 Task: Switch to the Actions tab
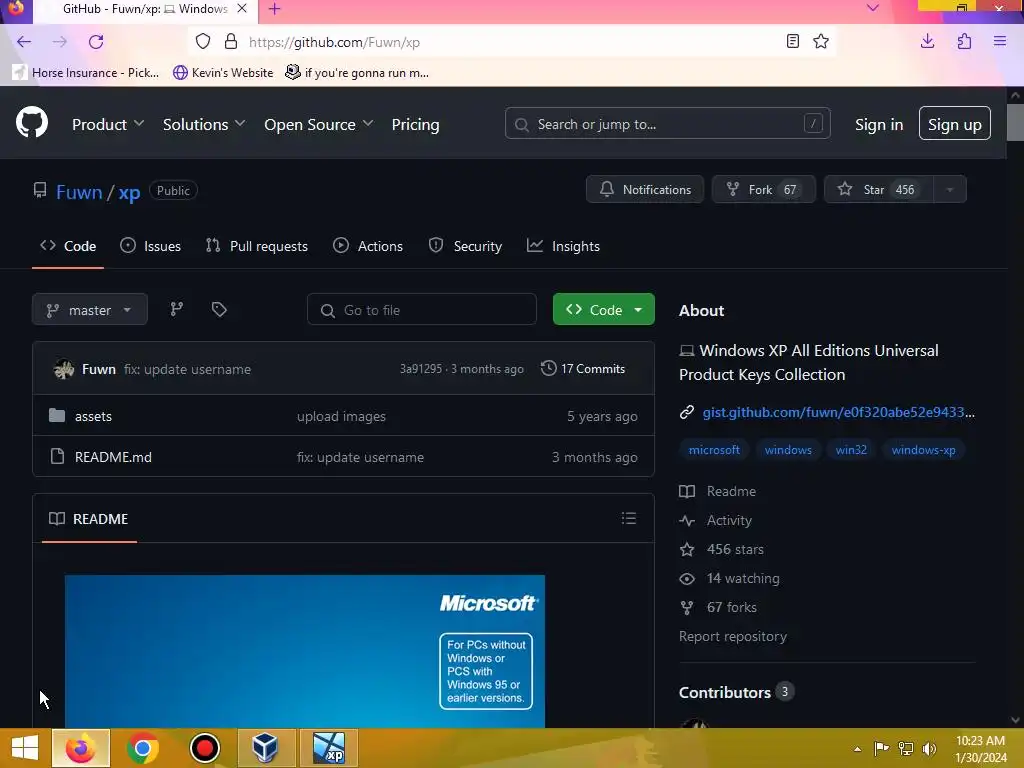click(x=368, y=246)
